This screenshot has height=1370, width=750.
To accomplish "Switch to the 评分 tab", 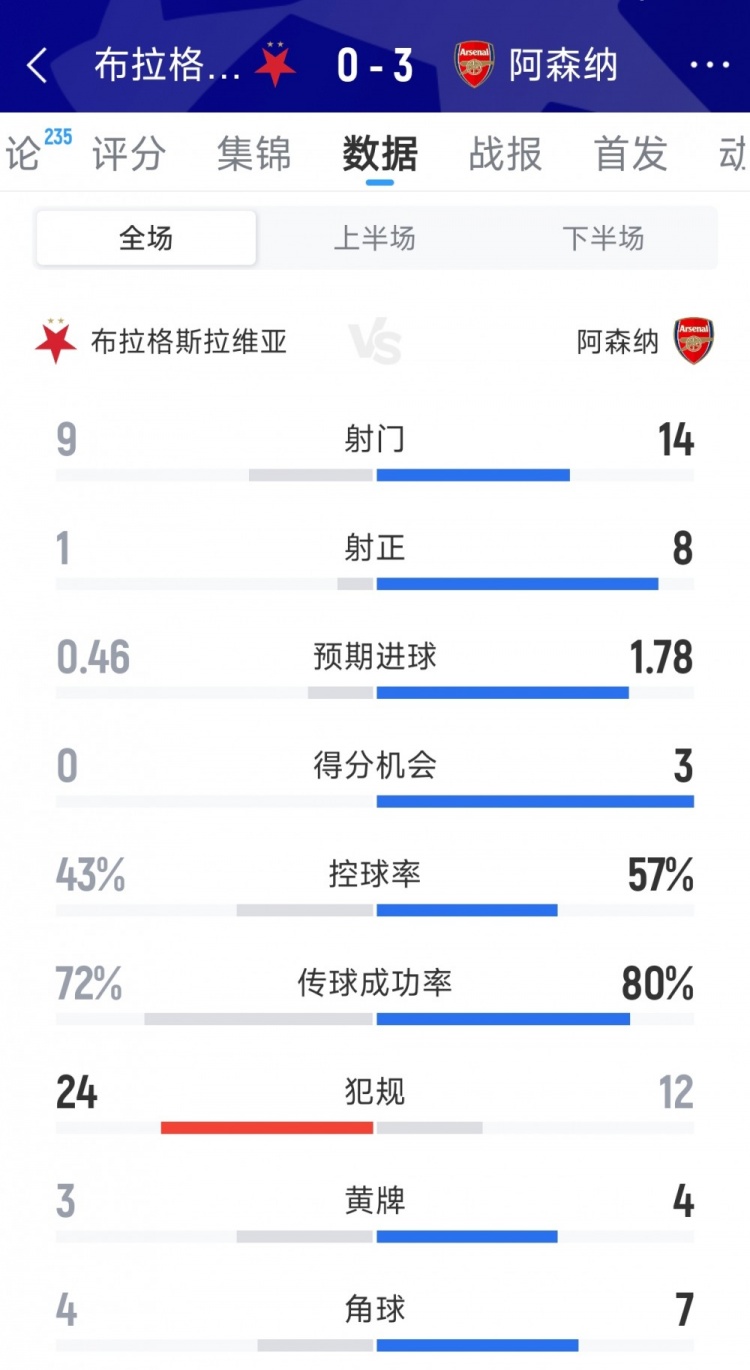I will click(x=128, y=155).
